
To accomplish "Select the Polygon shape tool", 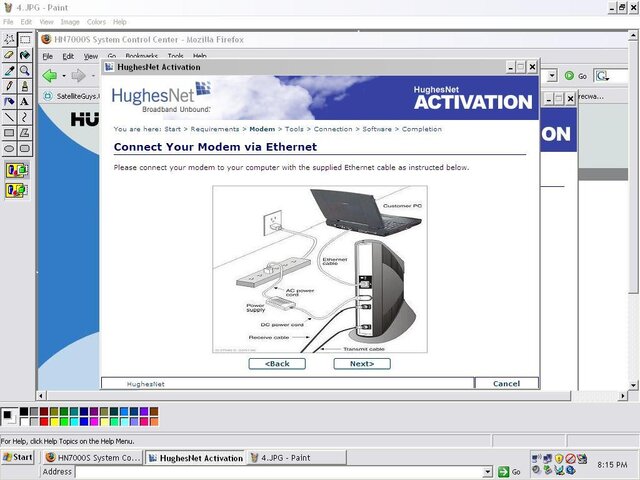I will [25, 133].
